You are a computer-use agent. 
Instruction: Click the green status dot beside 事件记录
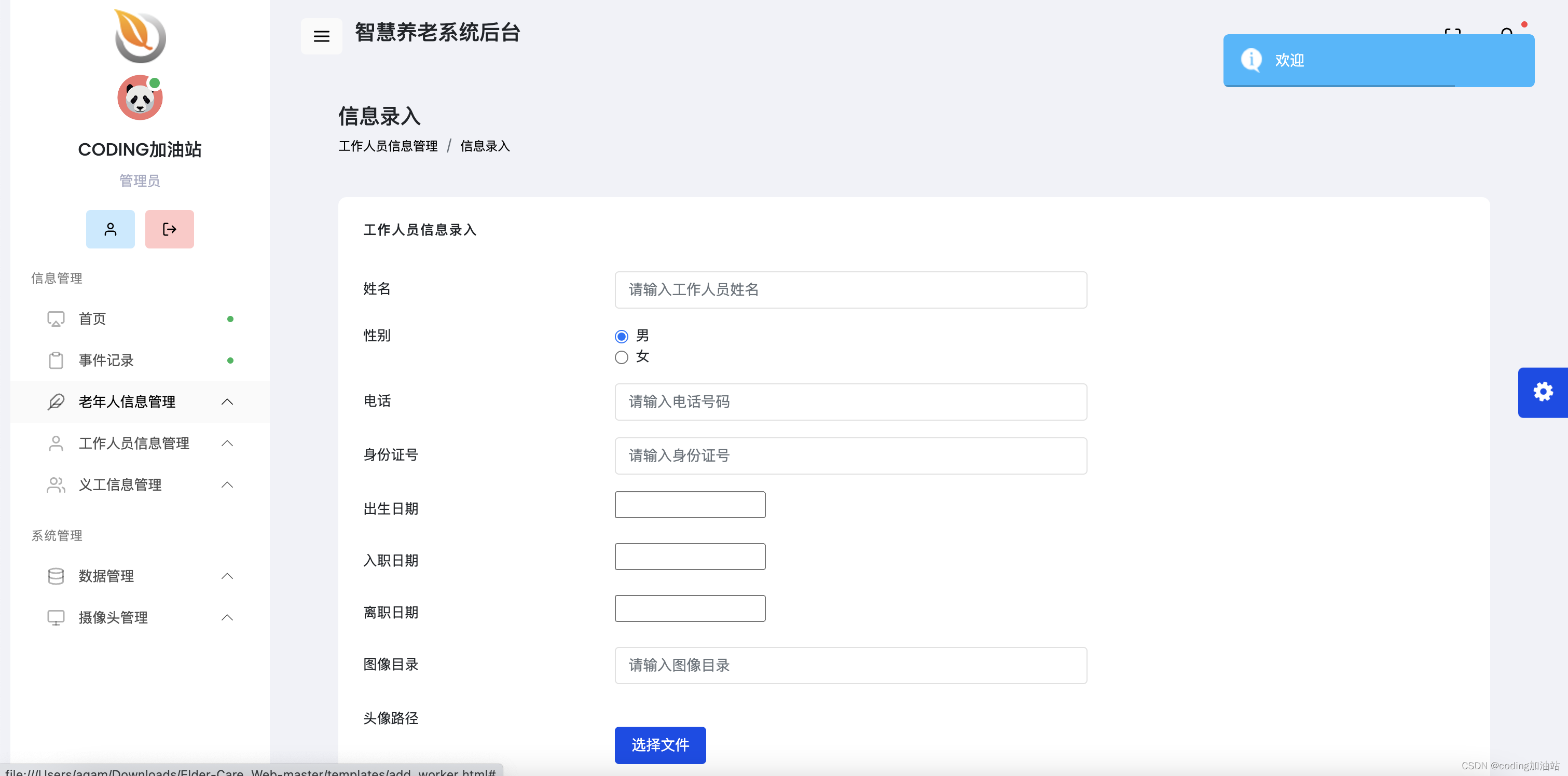pos(230,361)
